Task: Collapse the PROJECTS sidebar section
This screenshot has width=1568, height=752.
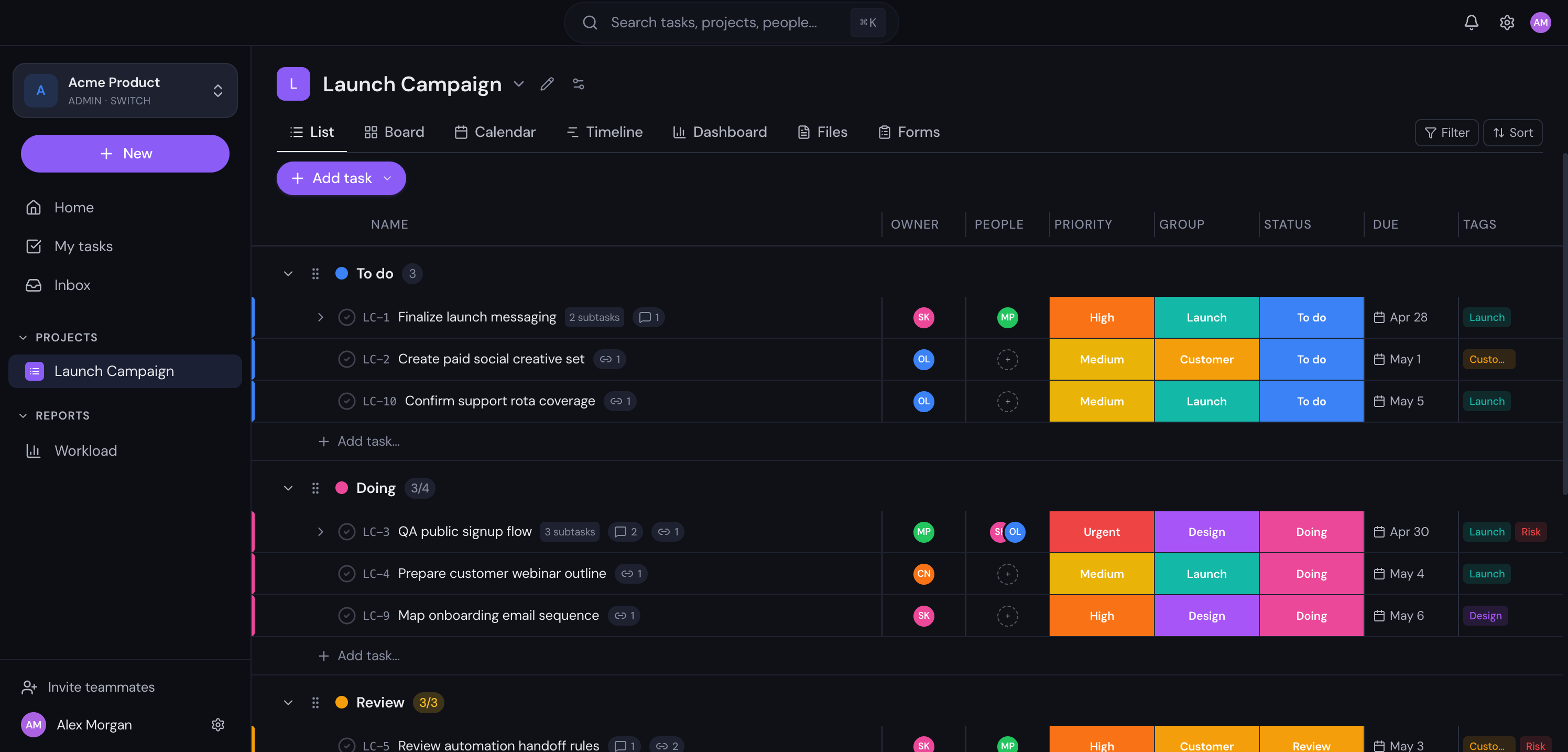Action: [23, 337]
